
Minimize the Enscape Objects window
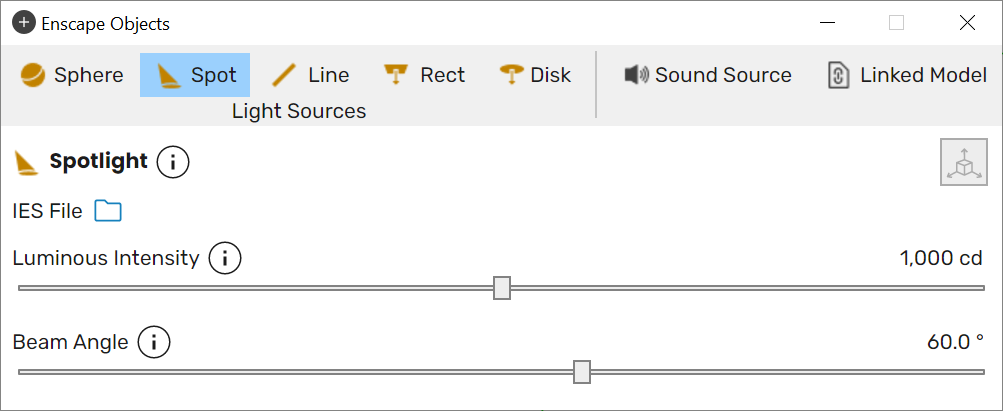click(828, 23)
